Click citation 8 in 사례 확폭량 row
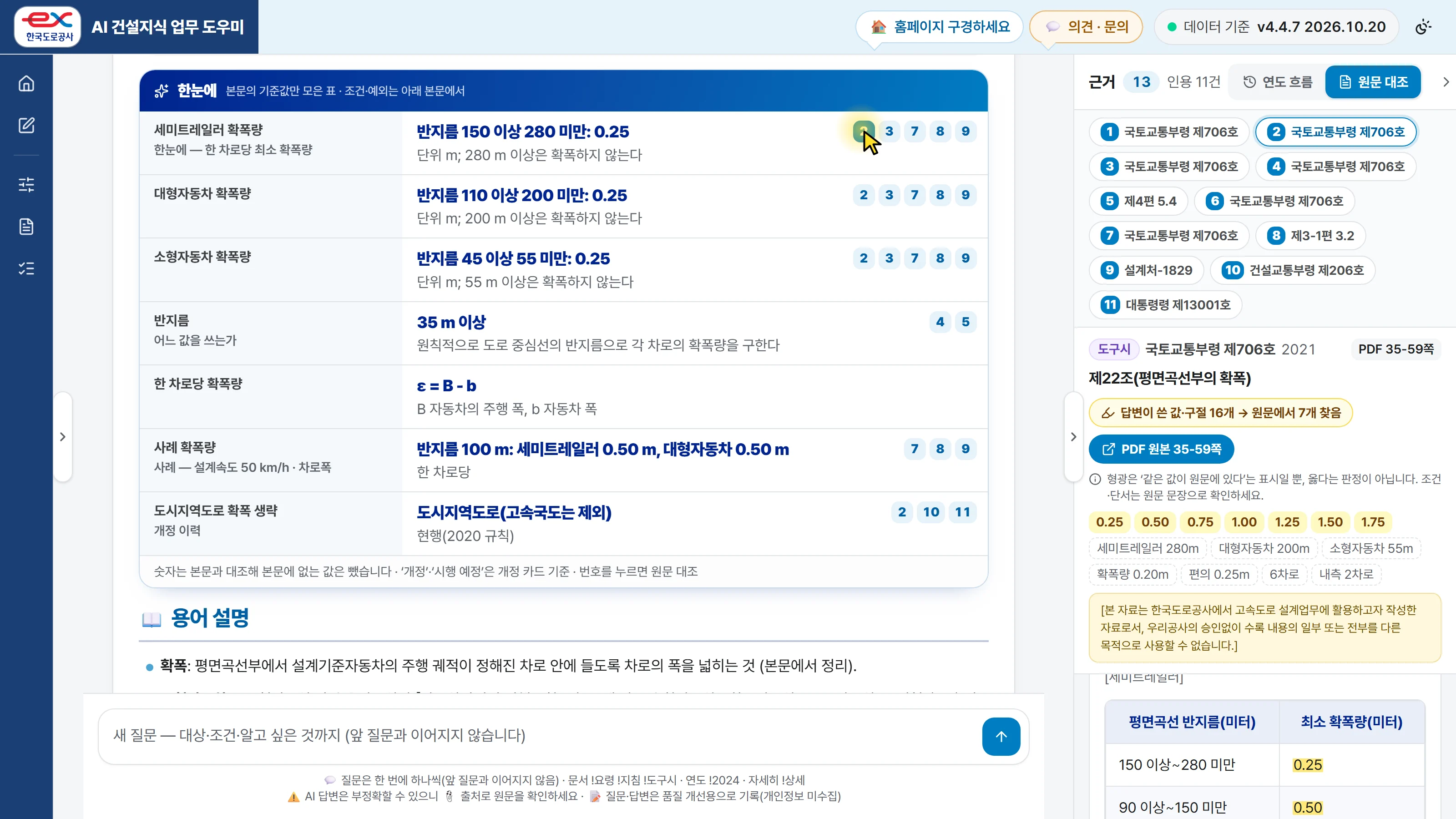Image resolution: width=1456 pixels, height=819 pixels. click(x=940, y=449)
